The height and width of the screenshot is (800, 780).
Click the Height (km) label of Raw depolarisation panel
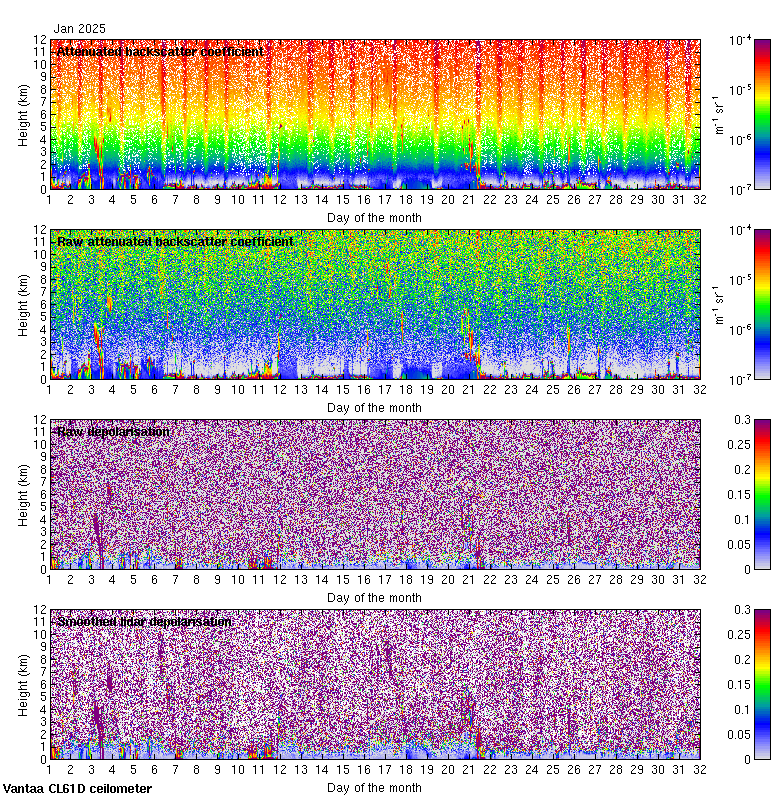[23, 494]
